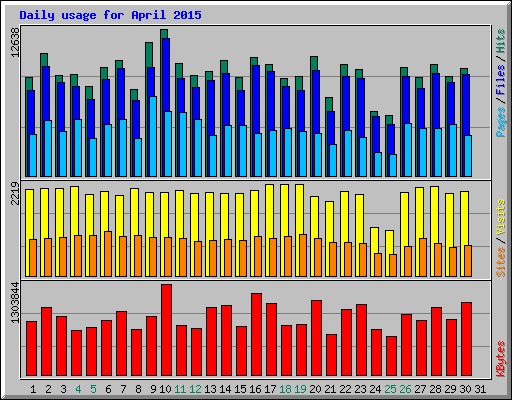Click the green Hits bar peak for day 10
Screen dimensions: 512x400
(164, 33)
